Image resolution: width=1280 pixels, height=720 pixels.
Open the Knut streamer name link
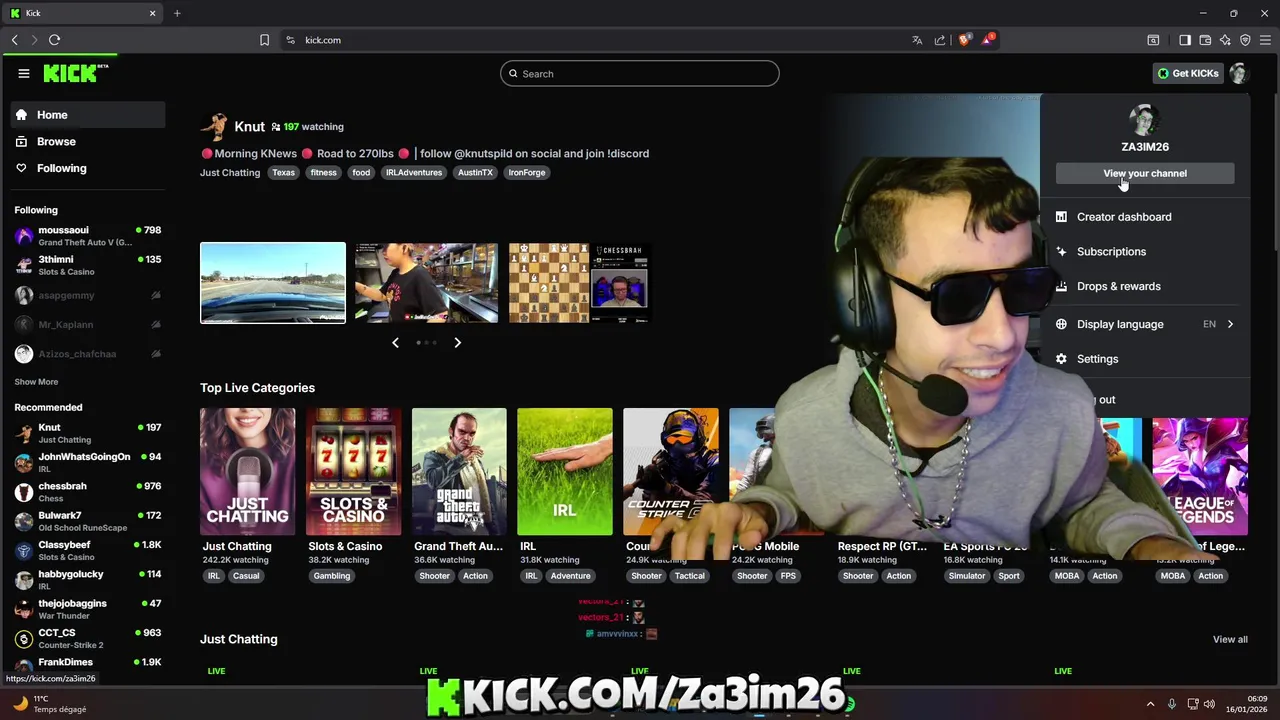pyautogui.click(x=249, y=126)
